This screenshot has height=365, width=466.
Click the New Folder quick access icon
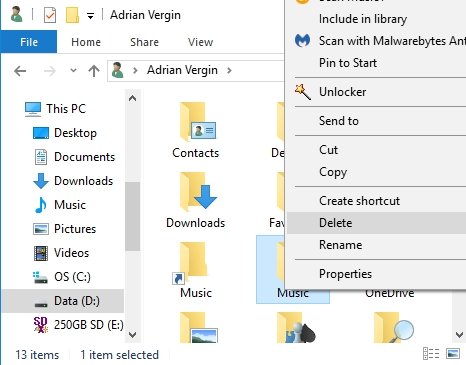pos(72,15)
